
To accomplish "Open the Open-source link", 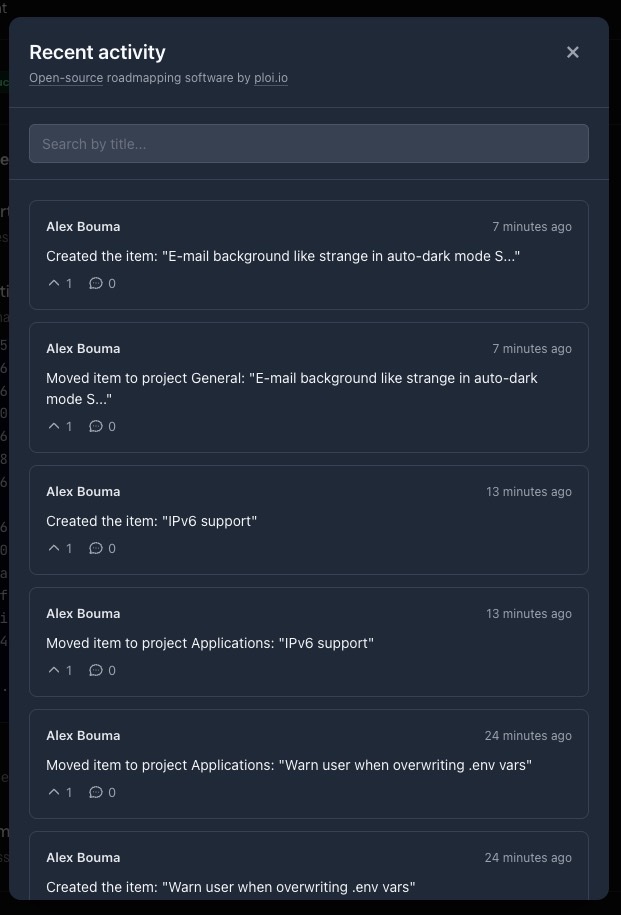I will [x=66, y=78].
